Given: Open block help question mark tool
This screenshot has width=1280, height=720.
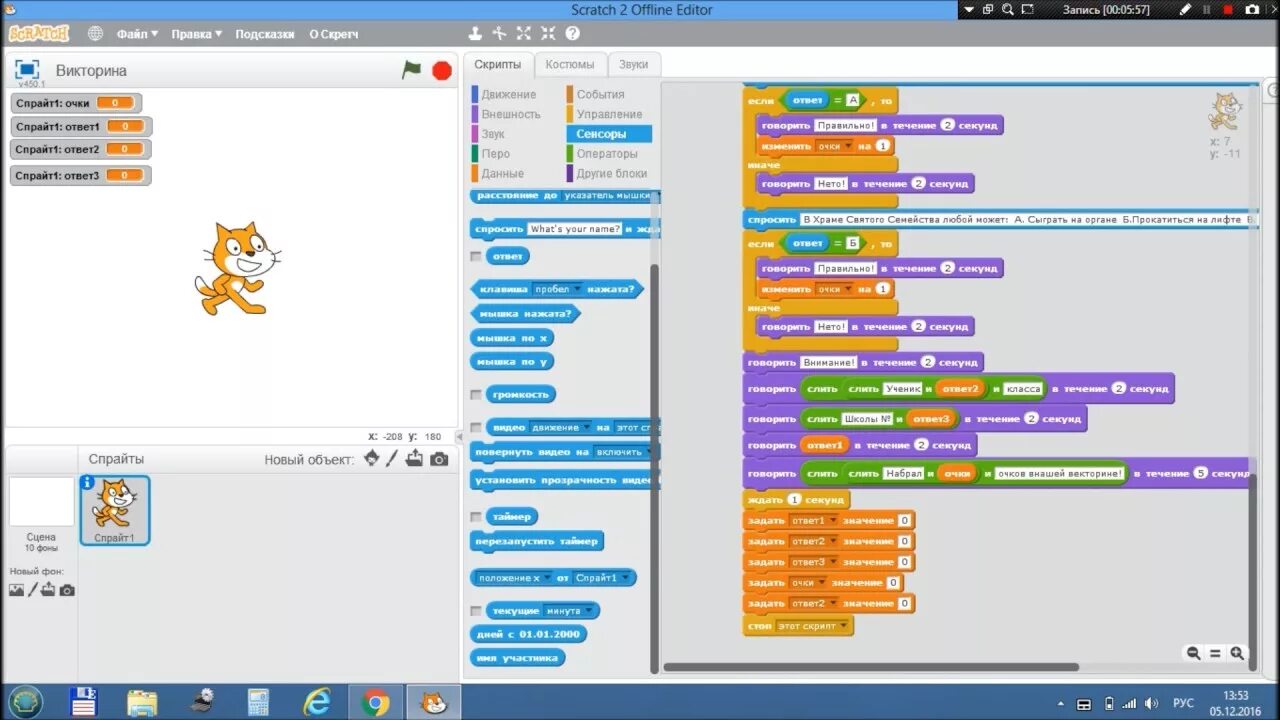Looking at the screenshot, I should pyautogui.click(x=572, y=33).
